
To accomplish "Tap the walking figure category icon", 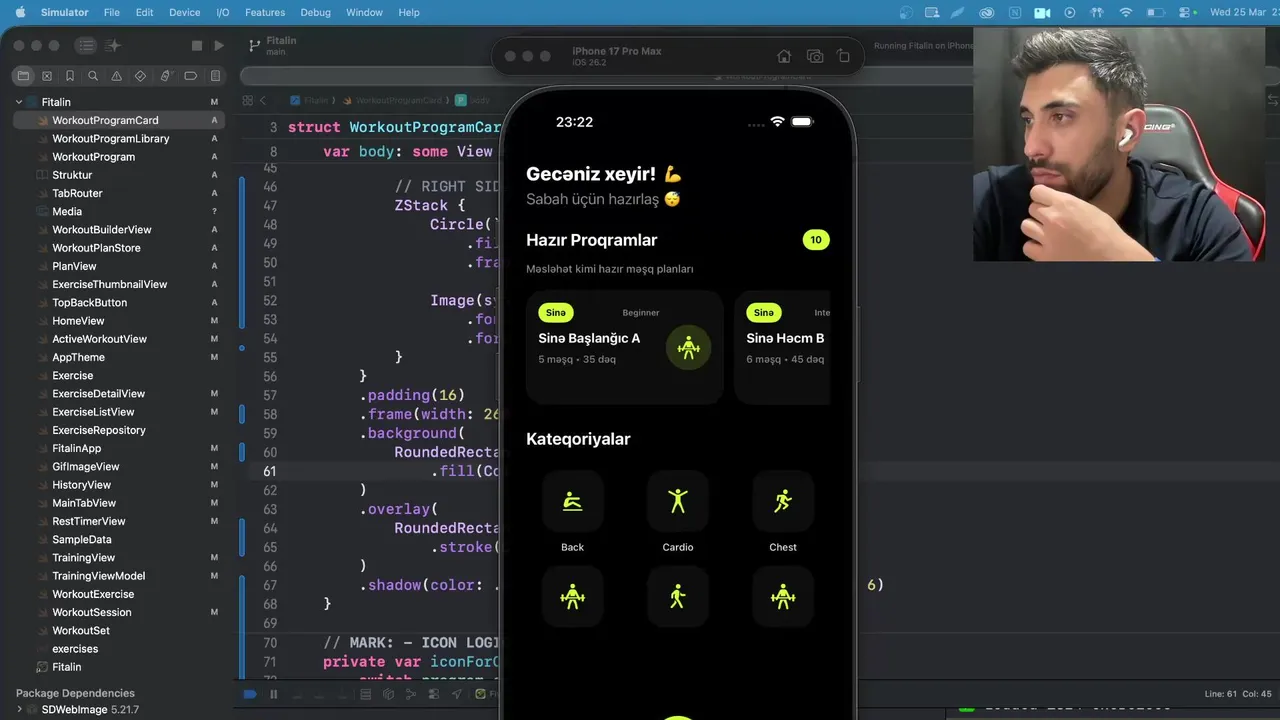I will [678, 597].
